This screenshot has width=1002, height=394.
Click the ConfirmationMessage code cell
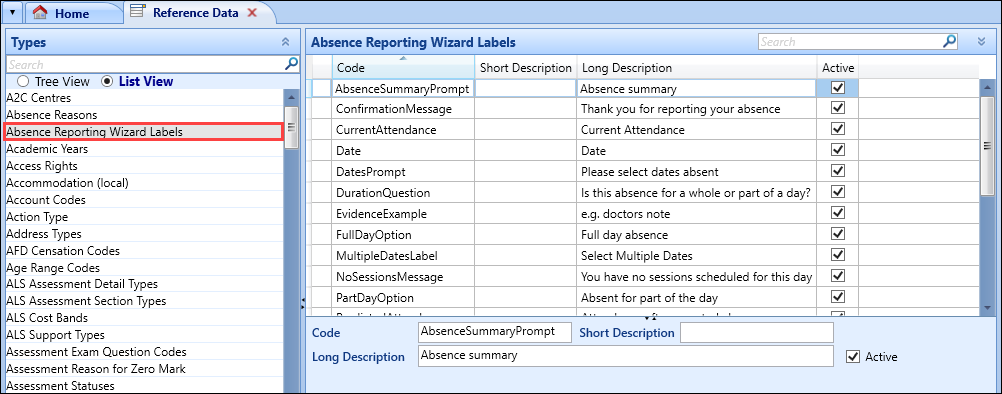(x=403, y=109)
